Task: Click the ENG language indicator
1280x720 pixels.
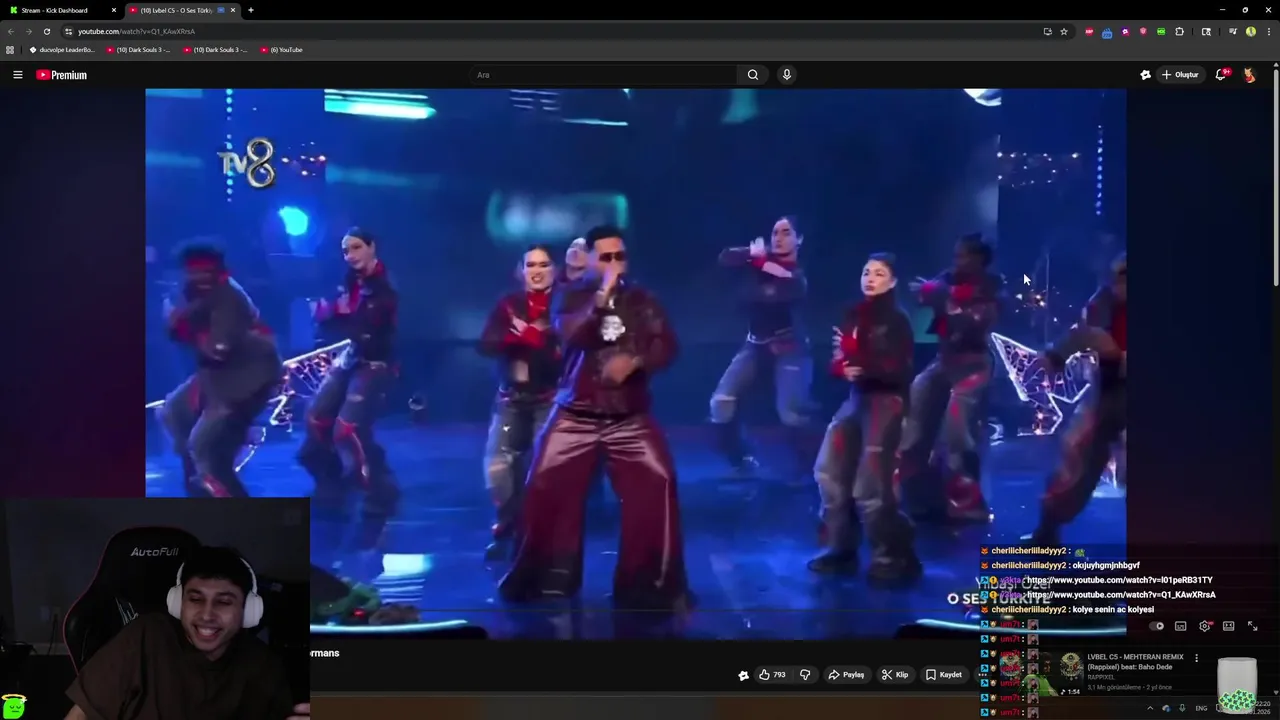Action: [1202, 708]
